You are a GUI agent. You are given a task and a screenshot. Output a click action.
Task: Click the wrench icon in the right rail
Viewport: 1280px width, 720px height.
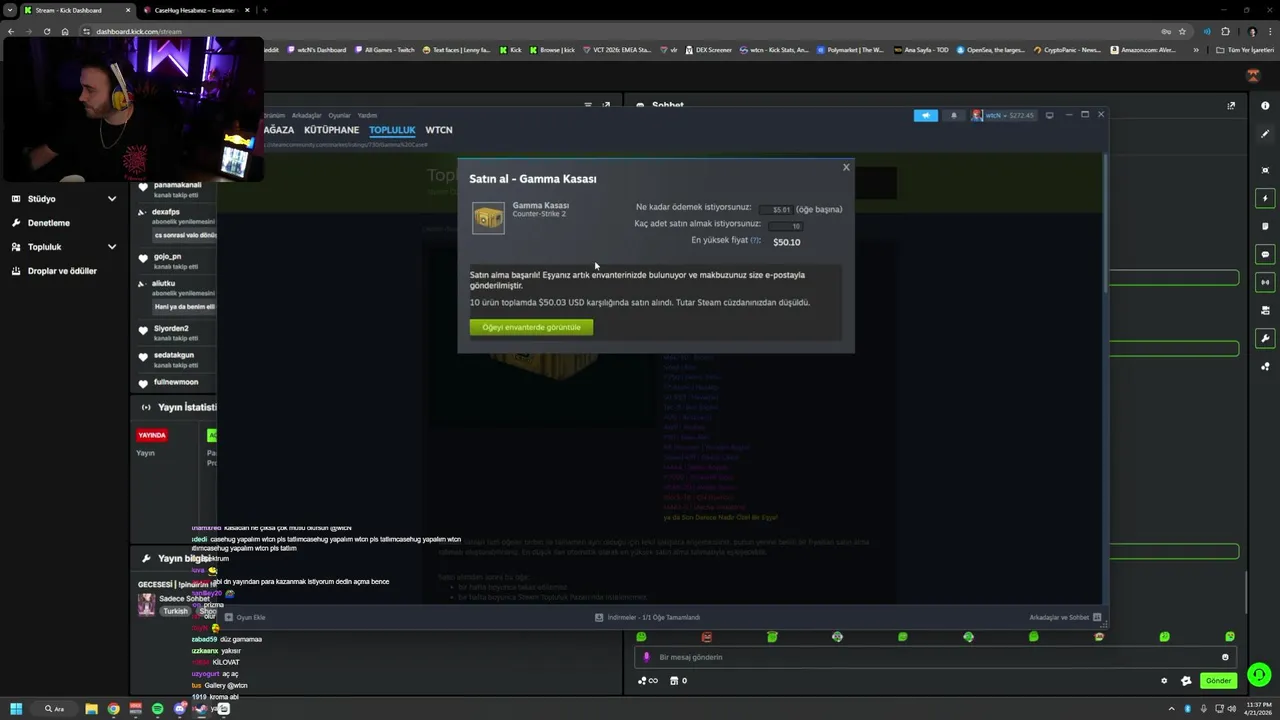click(x=1265, y=338)
